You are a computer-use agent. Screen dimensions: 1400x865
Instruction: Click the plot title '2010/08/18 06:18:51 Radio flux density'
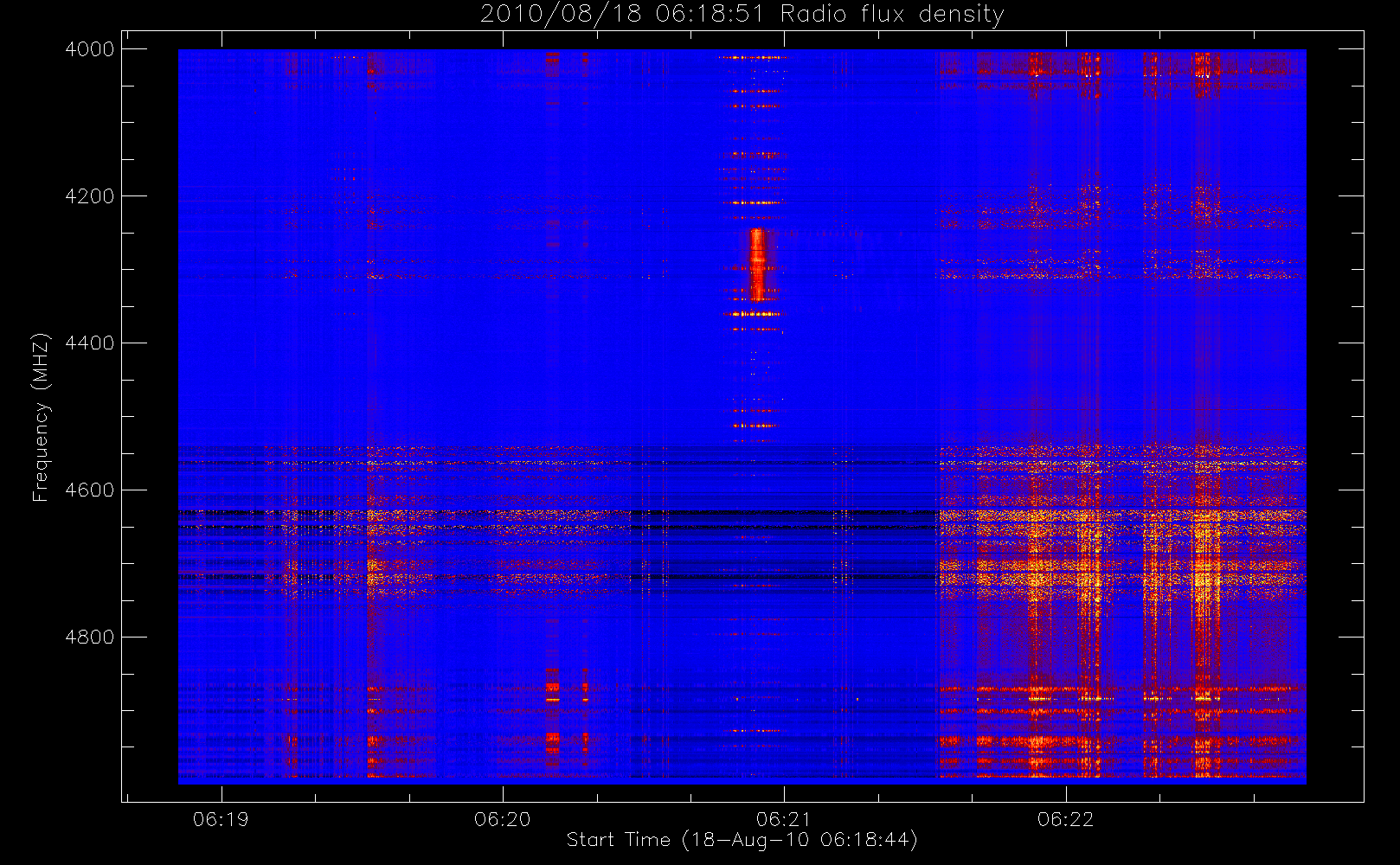pos(742,15)
